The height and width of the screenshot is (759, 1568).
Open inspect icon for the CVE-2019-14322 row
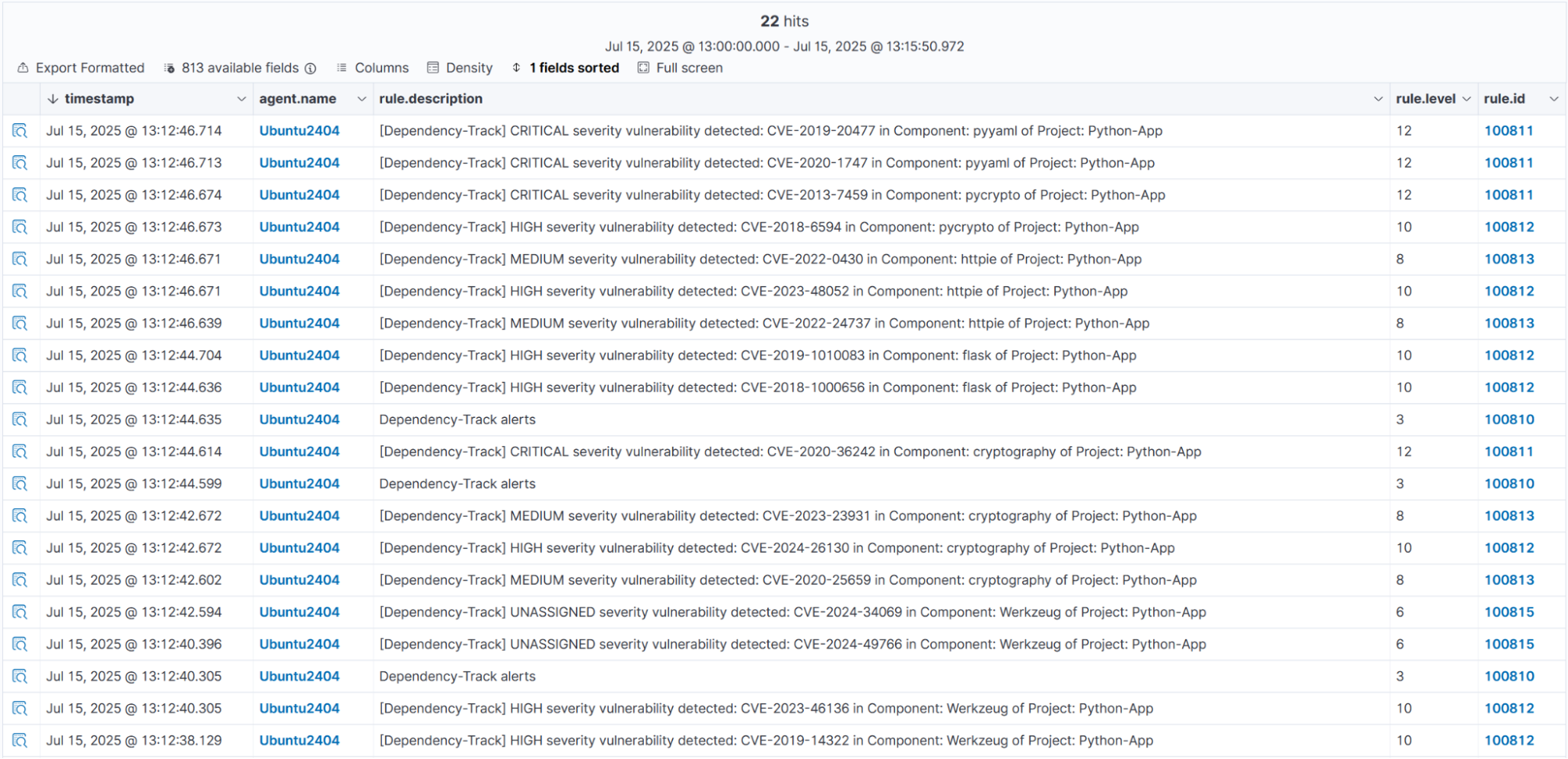tap(20, 742)
